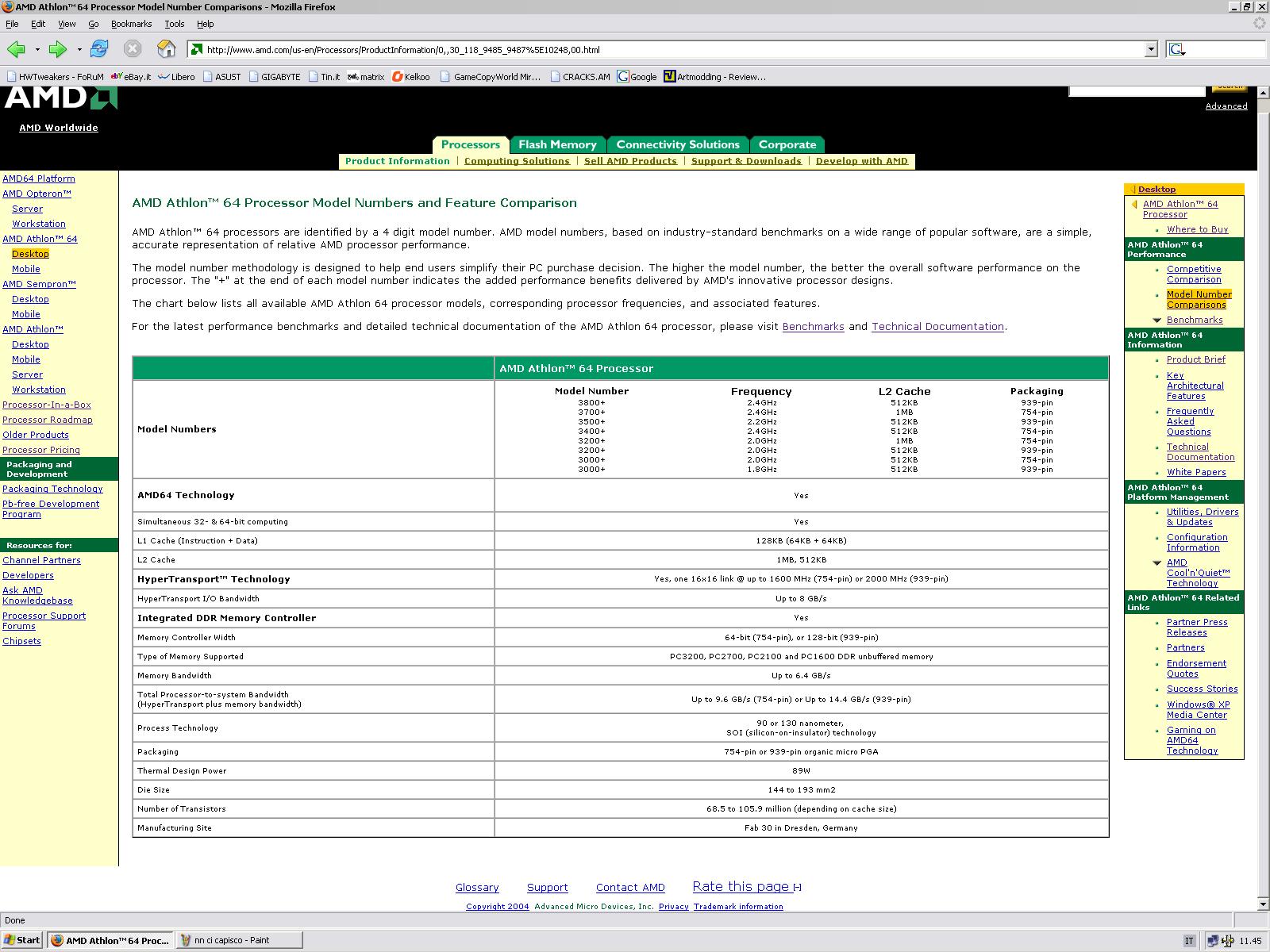Reload the page with the refresh icon
This screenshot has width=1270, height=952.
point(99,49)
